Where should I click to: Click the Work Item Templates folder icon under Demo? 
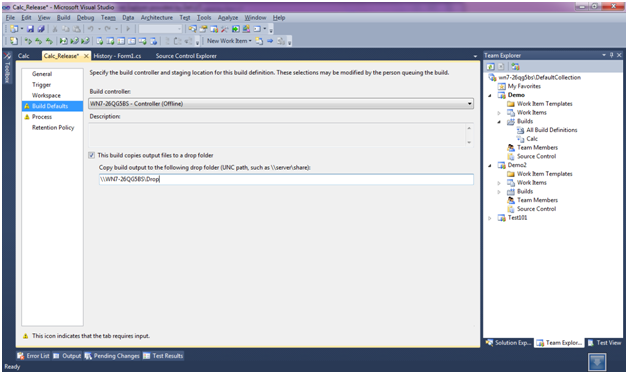511,104
